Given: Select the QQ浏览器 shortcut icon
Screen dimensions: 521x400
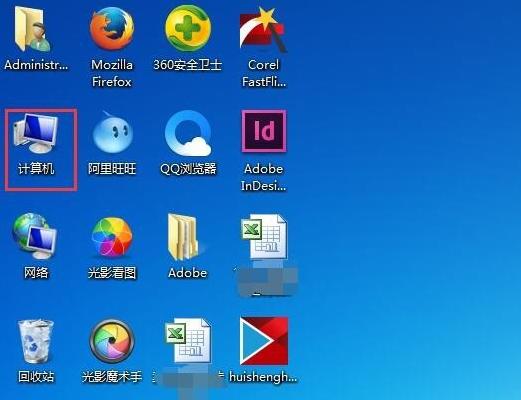Looking at the screenshot, I should [x=188, y=133].
